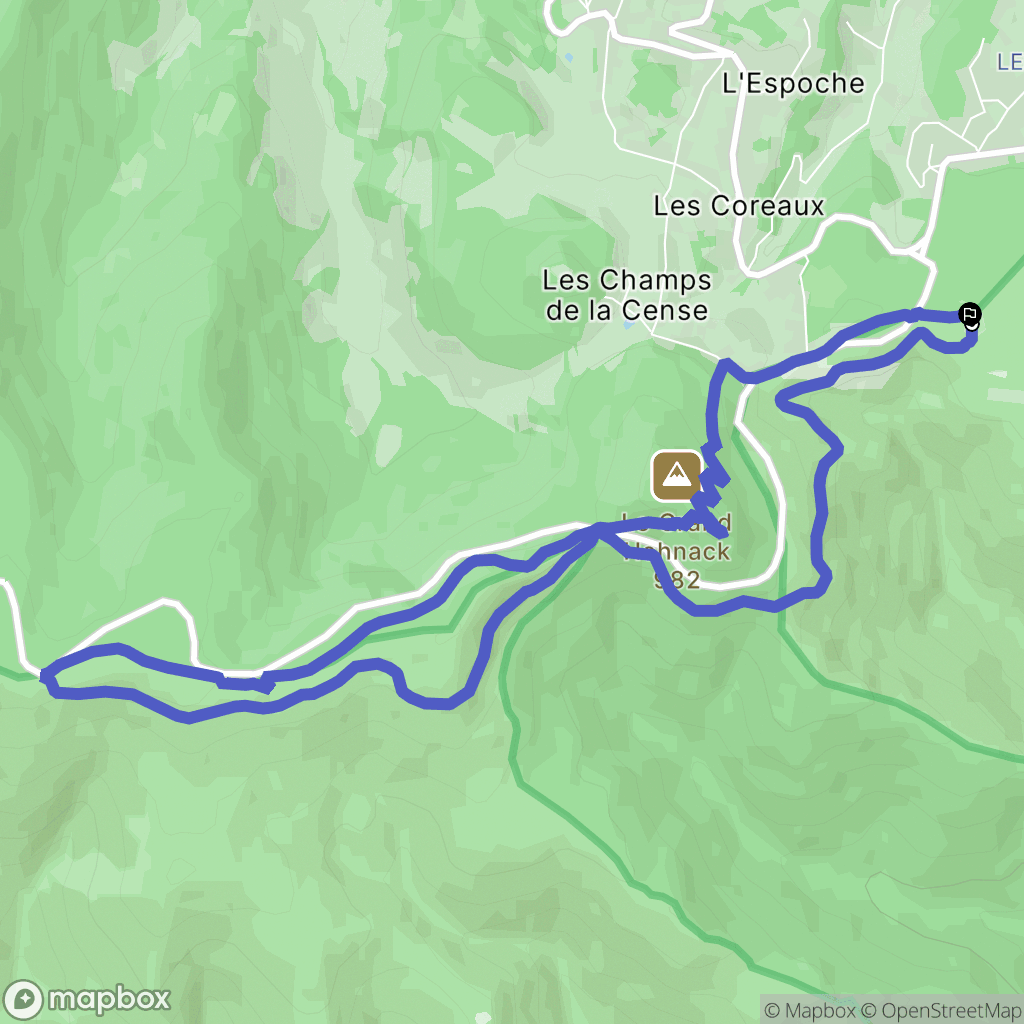Click blue route zigzag near summit icon
Screen dimensions: 1024x1024
(x=712, y=483)
